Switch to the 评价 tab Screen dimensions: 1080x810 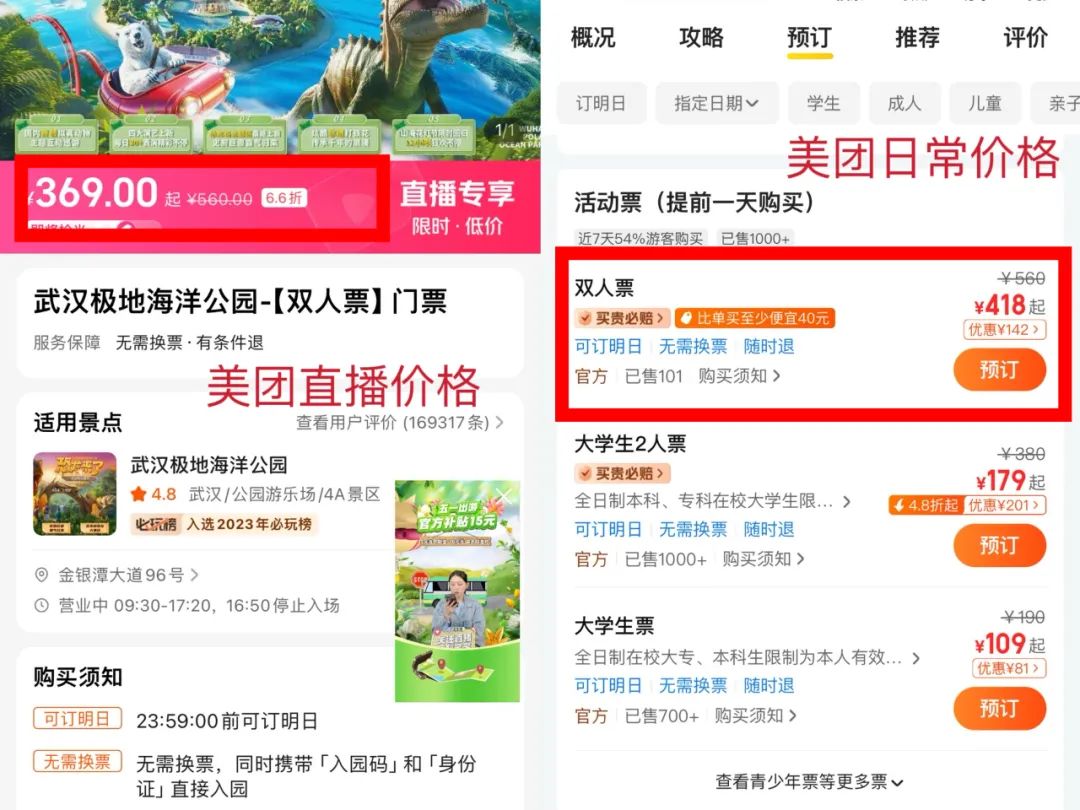(x=1025, y=37)
